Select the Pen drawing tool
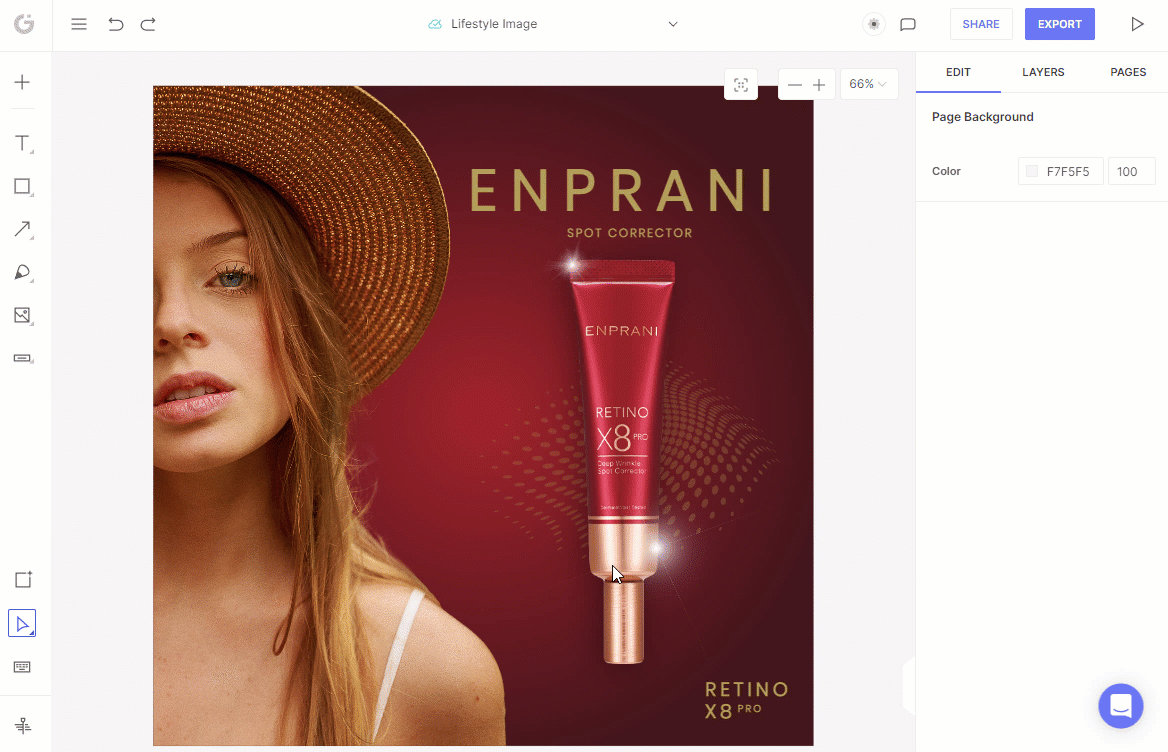 23,273
